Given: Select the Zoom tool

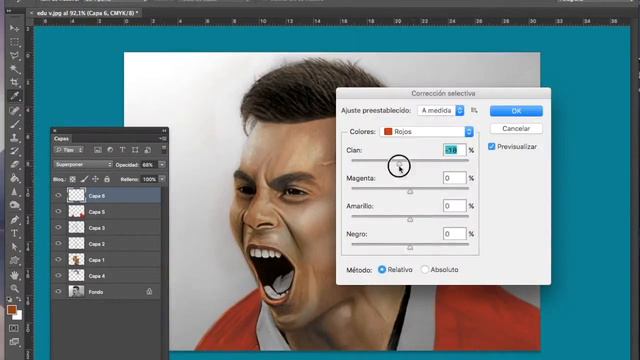Looking at the screenshot, I should tap(14, 289).
